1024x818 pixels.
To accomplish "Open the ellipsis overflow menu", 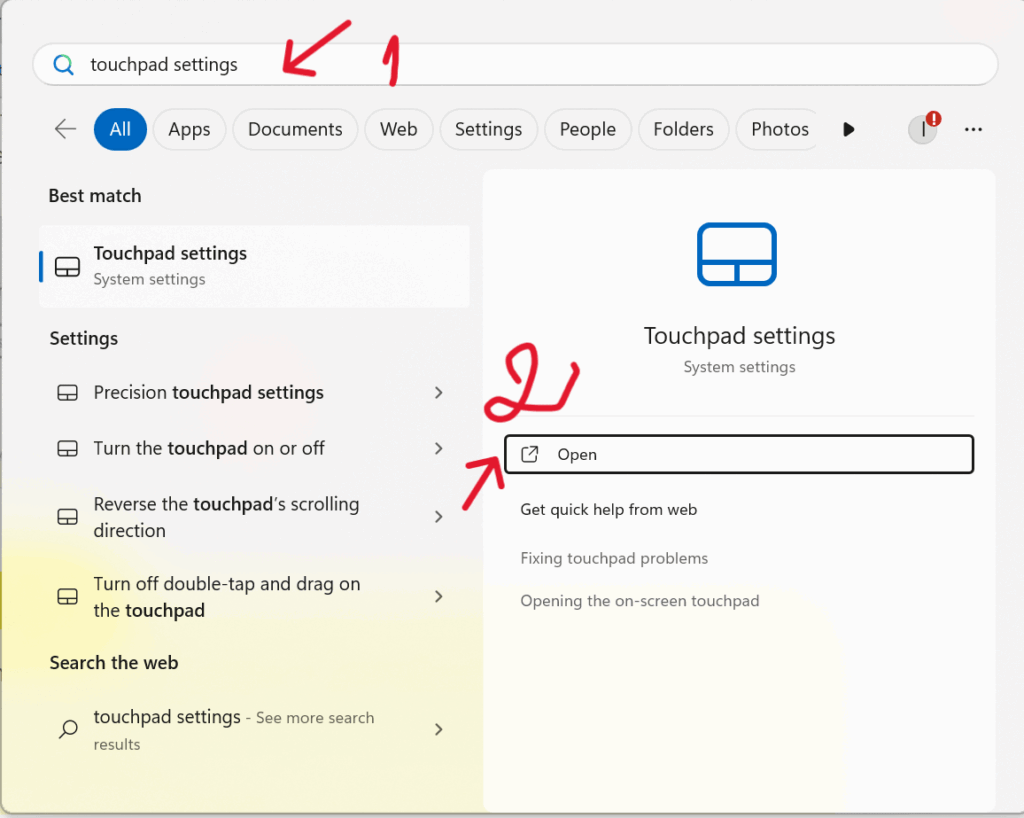I will click(973, 129).
